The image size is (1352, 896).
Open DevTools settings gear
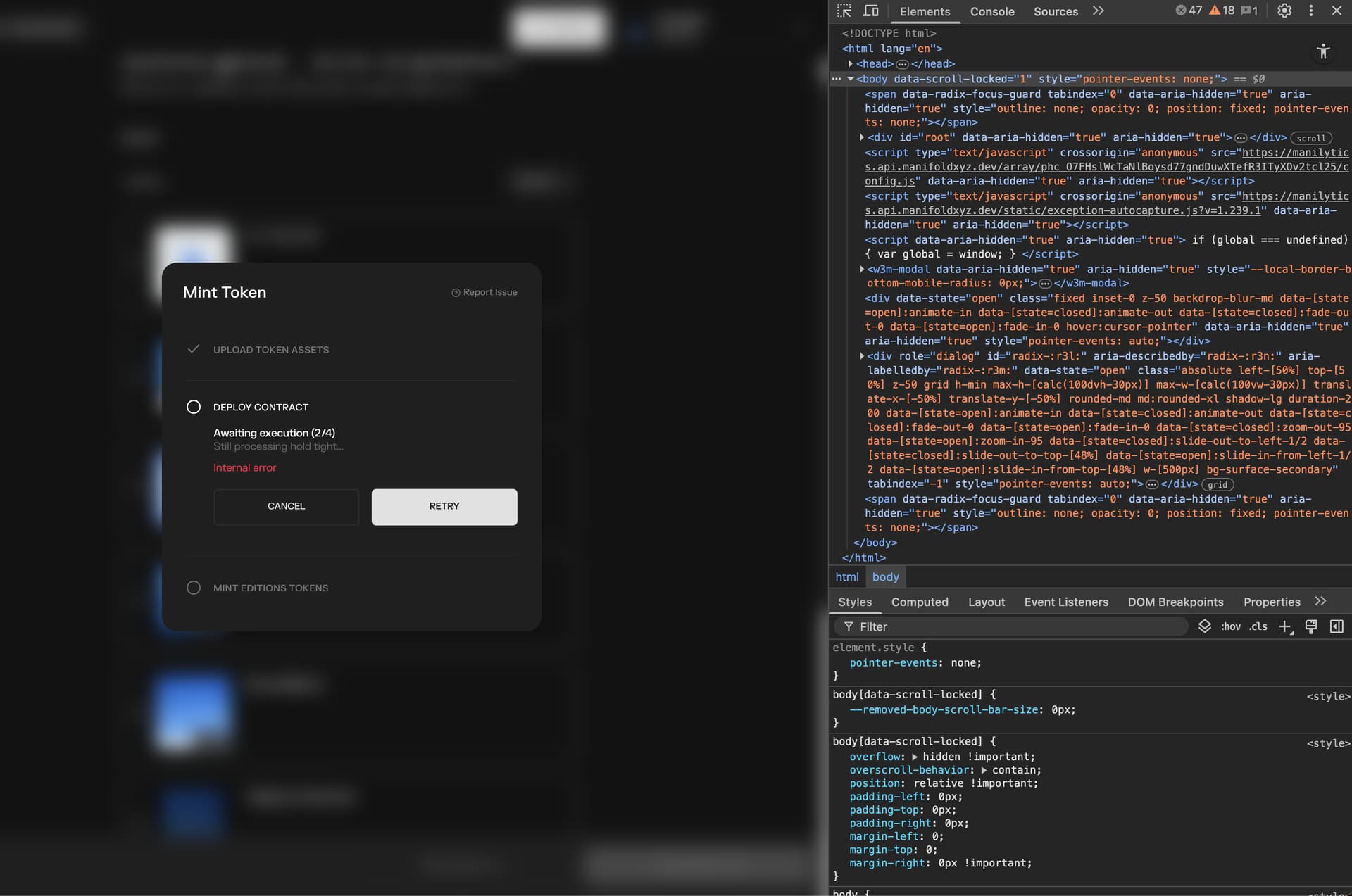[1284, 11]
